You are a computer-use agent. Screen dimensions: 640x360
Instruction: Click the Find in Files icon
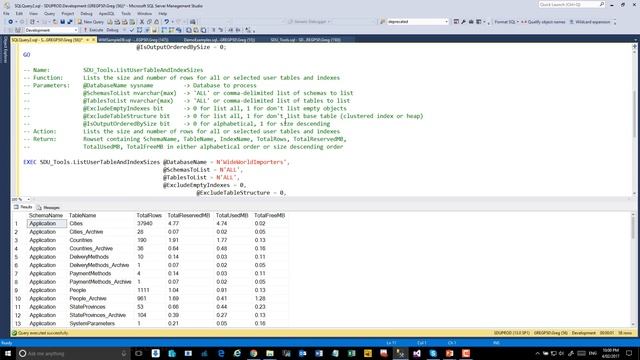(x=193, y=22)
